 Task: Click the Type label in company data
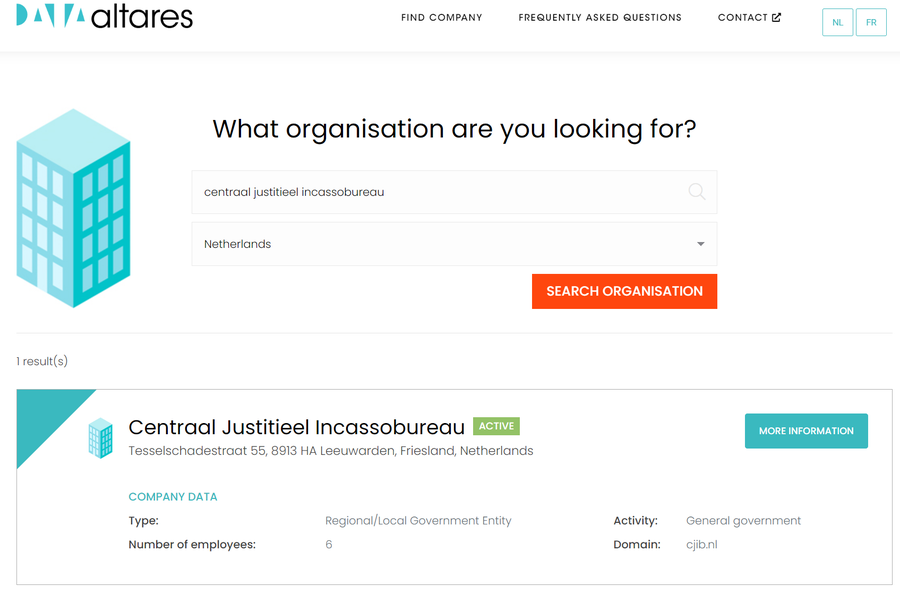coord(143,521)
